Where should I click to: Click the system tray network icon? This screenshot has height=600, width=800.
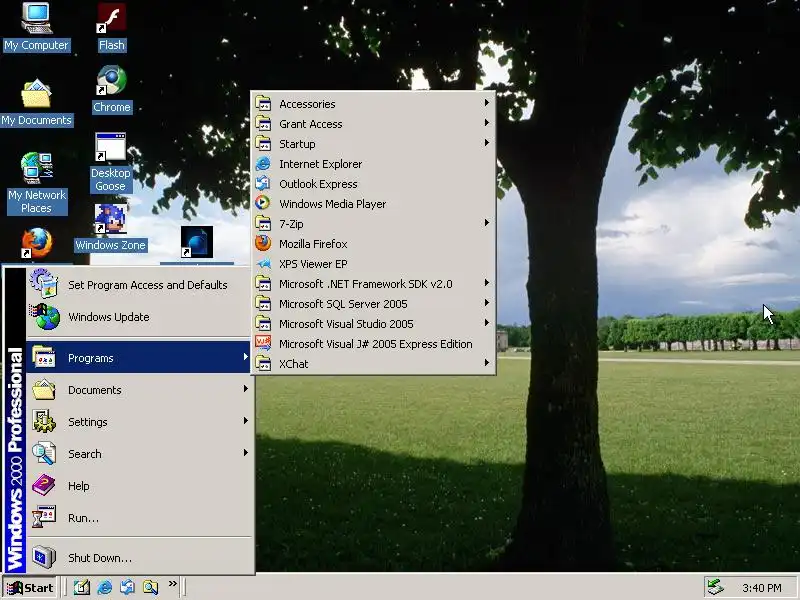coord(715,587)
